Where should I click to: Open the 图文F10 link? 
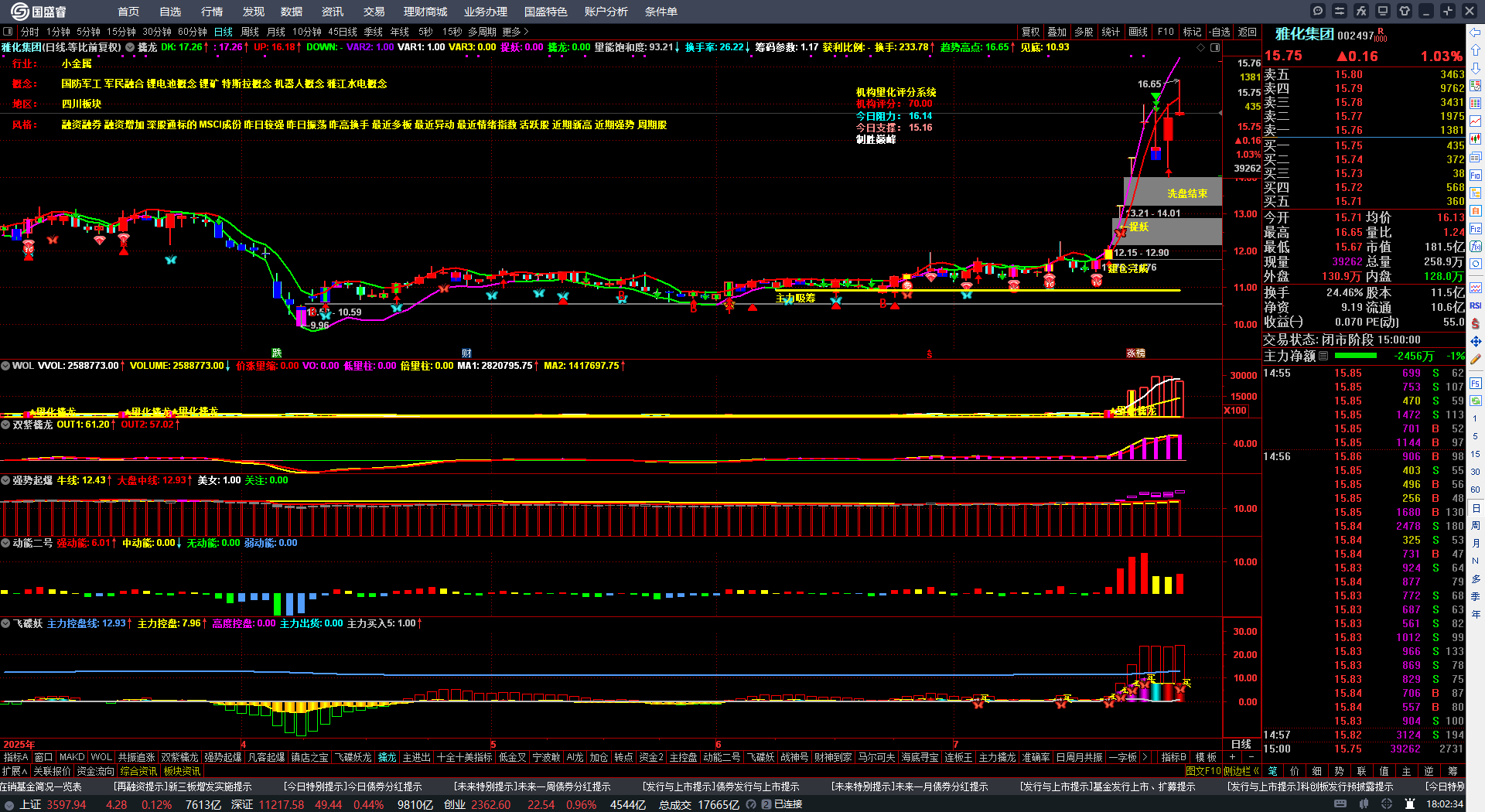(x=1203, y=771)
